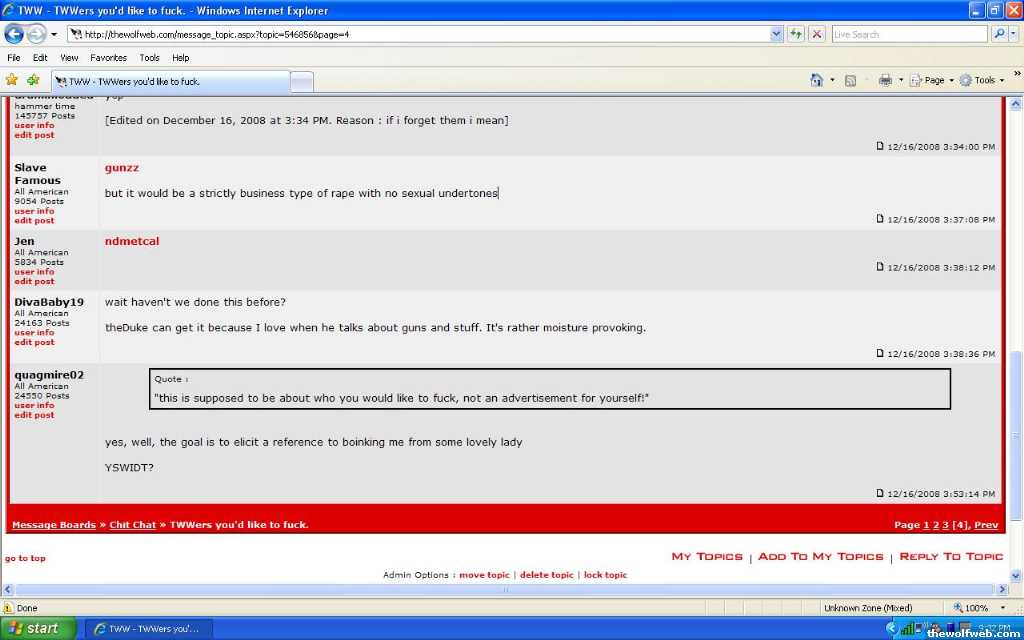
Task: Expand the address bar URL dropdown
Action: click(776, 34)
